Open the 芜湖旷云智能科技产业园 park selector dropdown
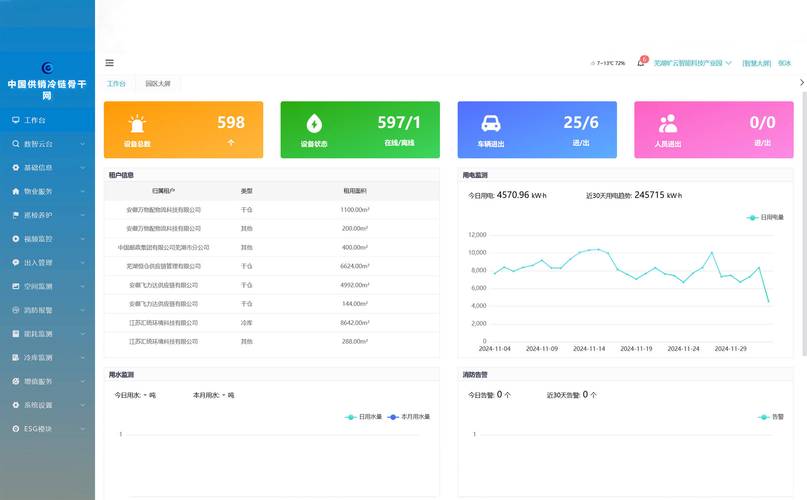The image size is (807, 500). tap(692, 63)
